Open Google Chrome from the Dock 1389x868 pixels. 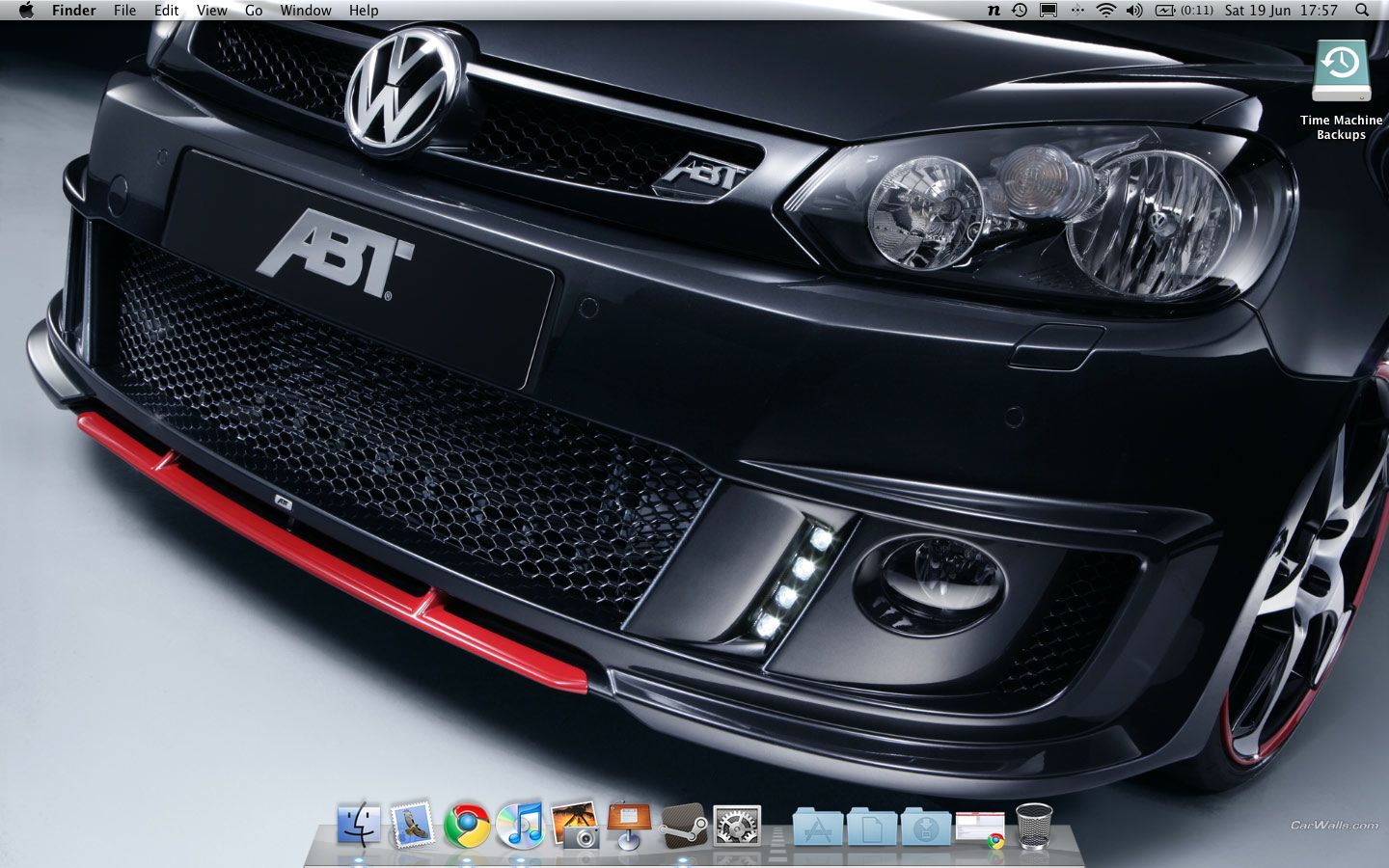pos(467,826)
